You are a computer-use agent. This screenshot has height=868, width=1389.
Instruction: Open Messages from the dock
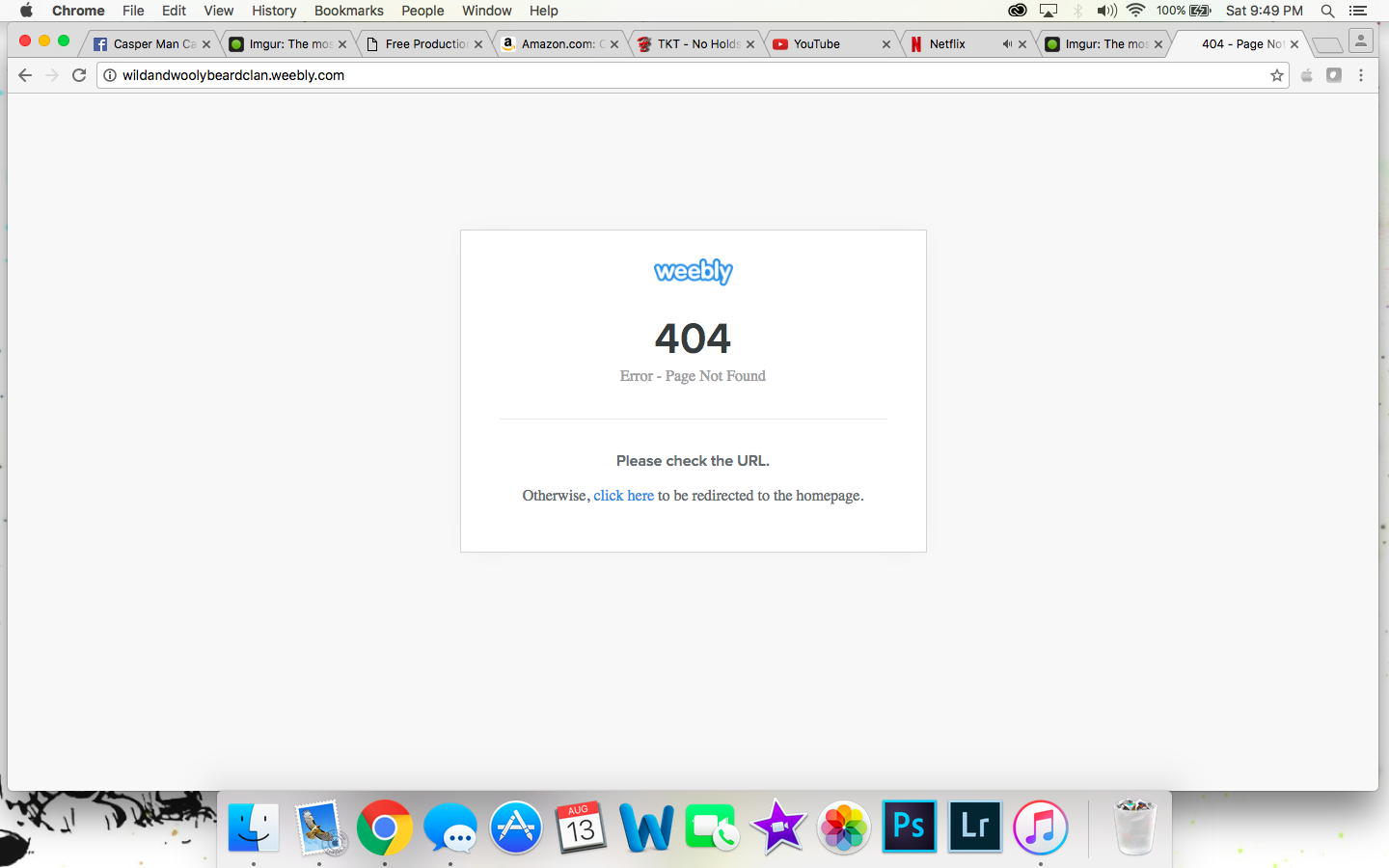pos(450,827)
